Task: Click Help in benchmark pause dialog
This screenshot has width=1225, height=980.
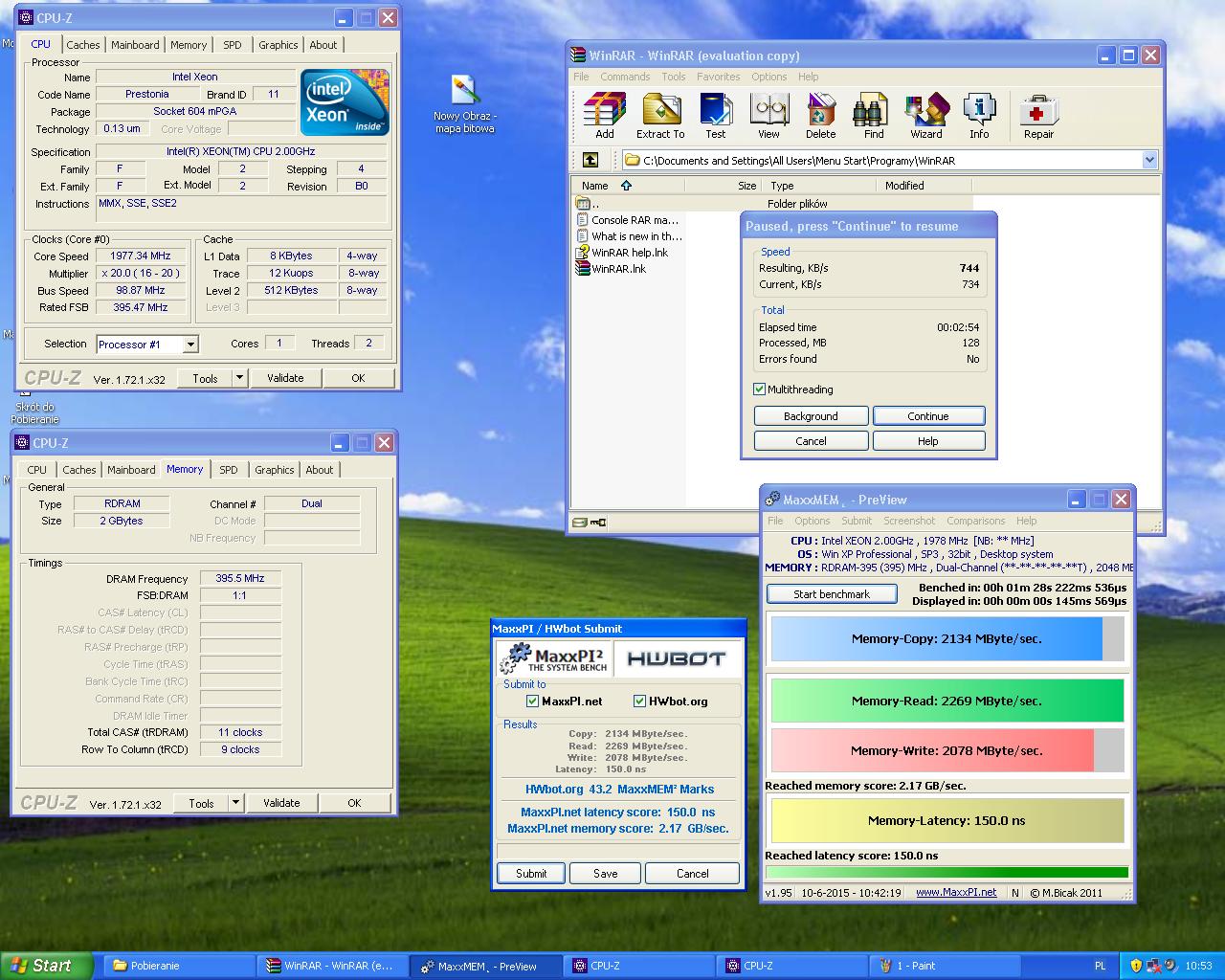Action: [x=928, y=441]
